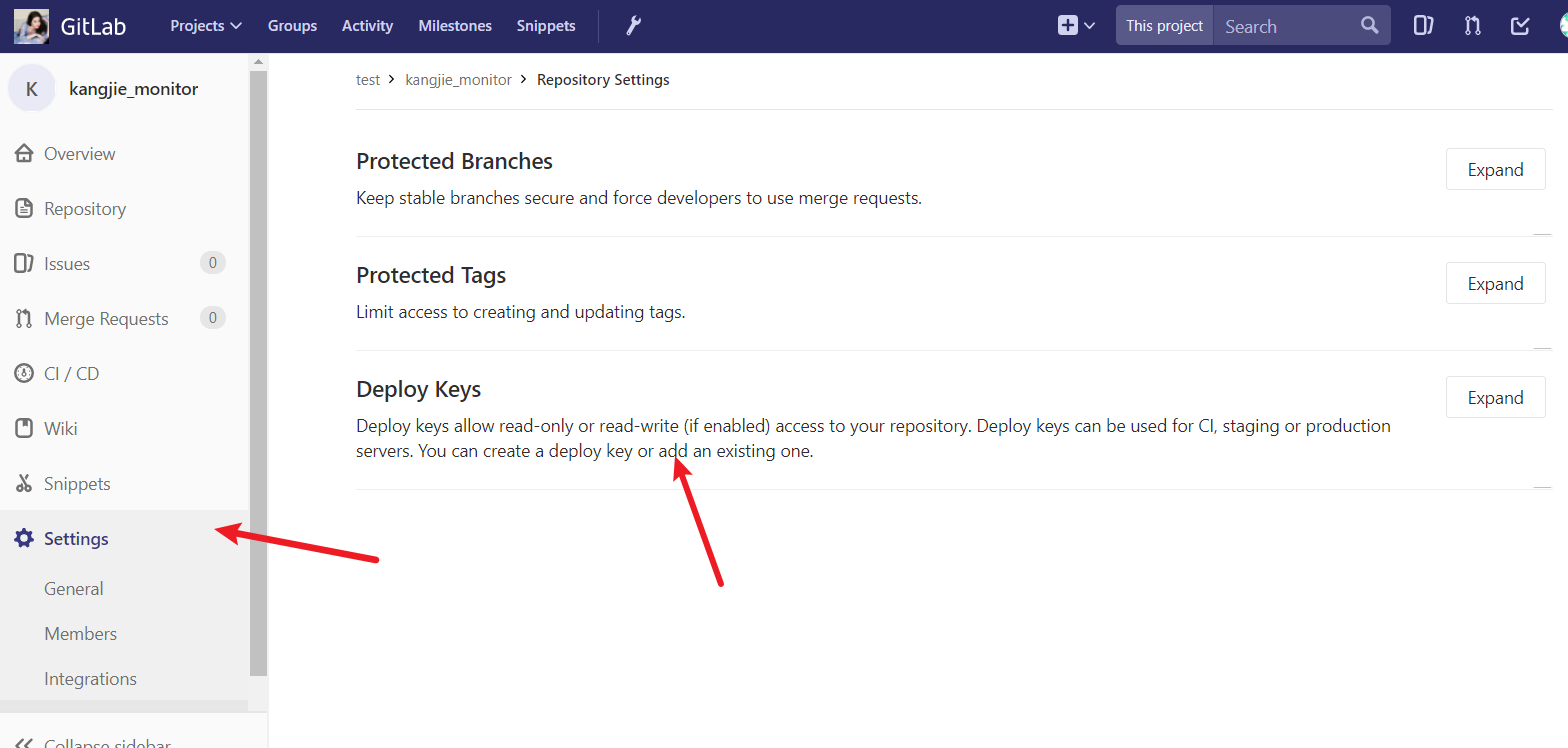
Task: Expand the Protected Tags section
Action: pos(1495,284)
